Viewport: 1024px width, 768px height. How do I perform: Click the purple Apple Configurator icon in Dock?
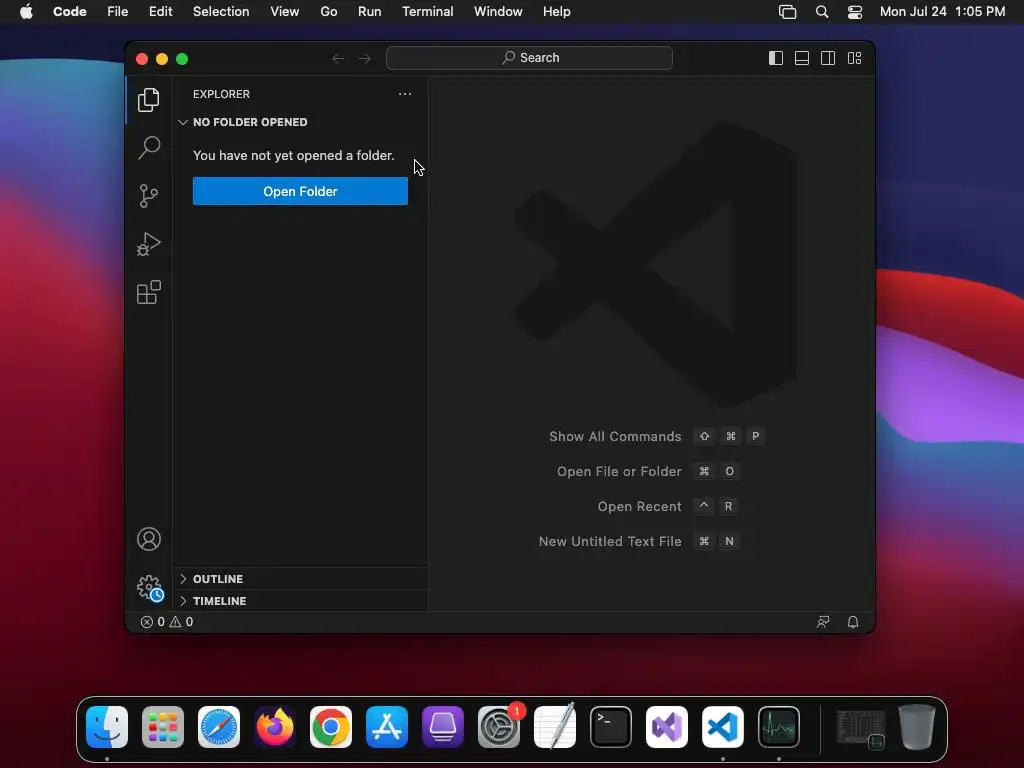[443, 727]
